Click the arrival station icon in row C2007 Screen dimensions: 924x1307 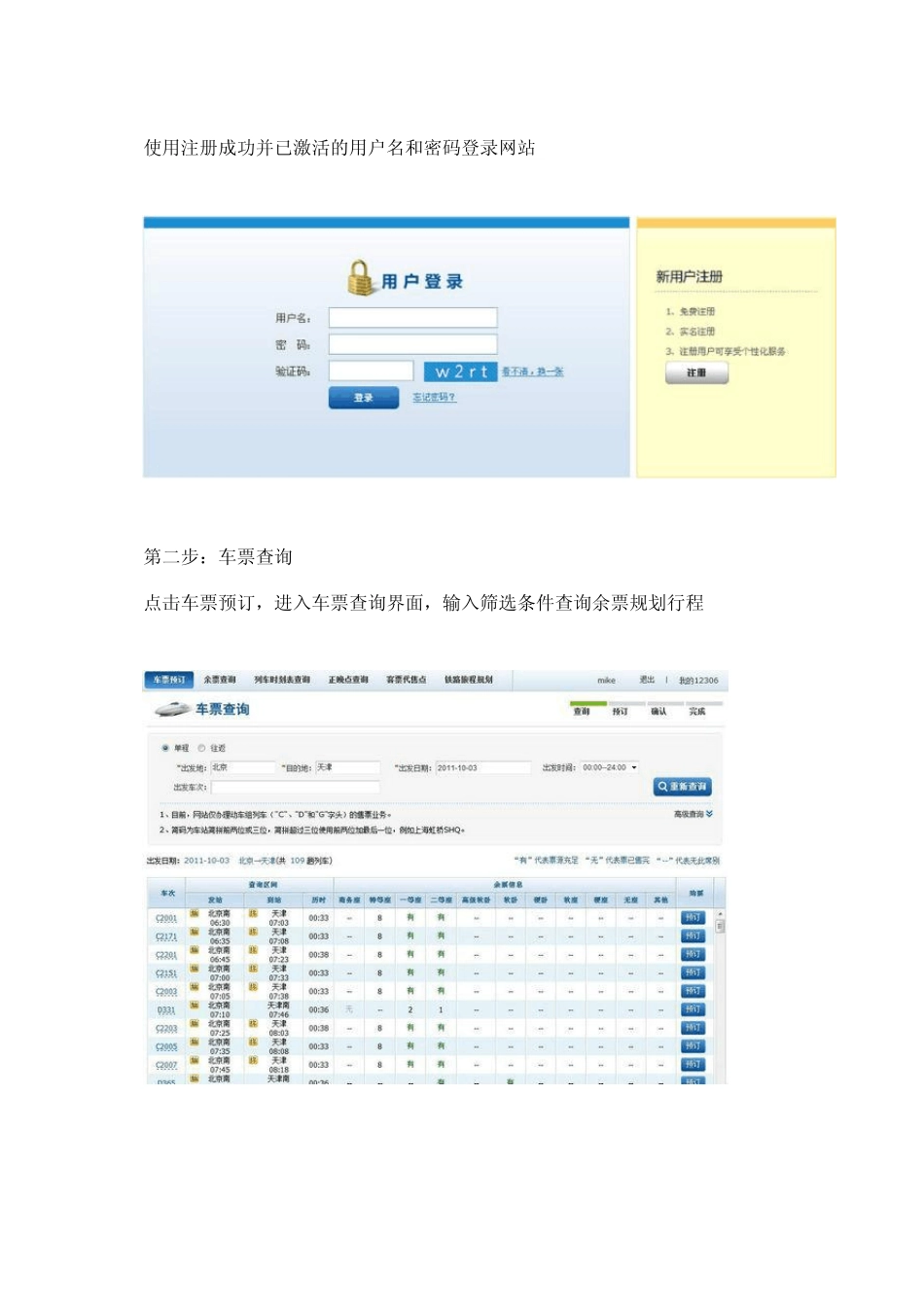pos(253,1060)
